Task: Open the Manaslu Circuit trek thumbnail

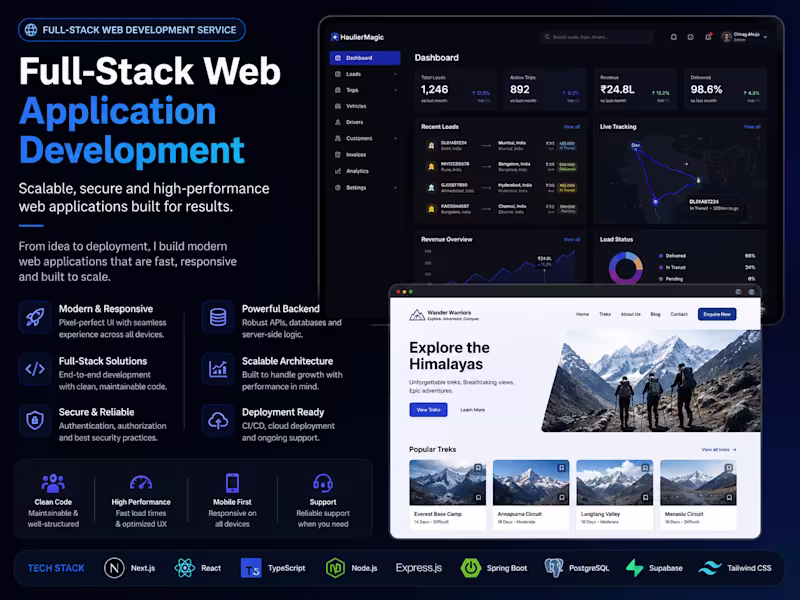Action: pyautogui.click(x=698, y=483)
